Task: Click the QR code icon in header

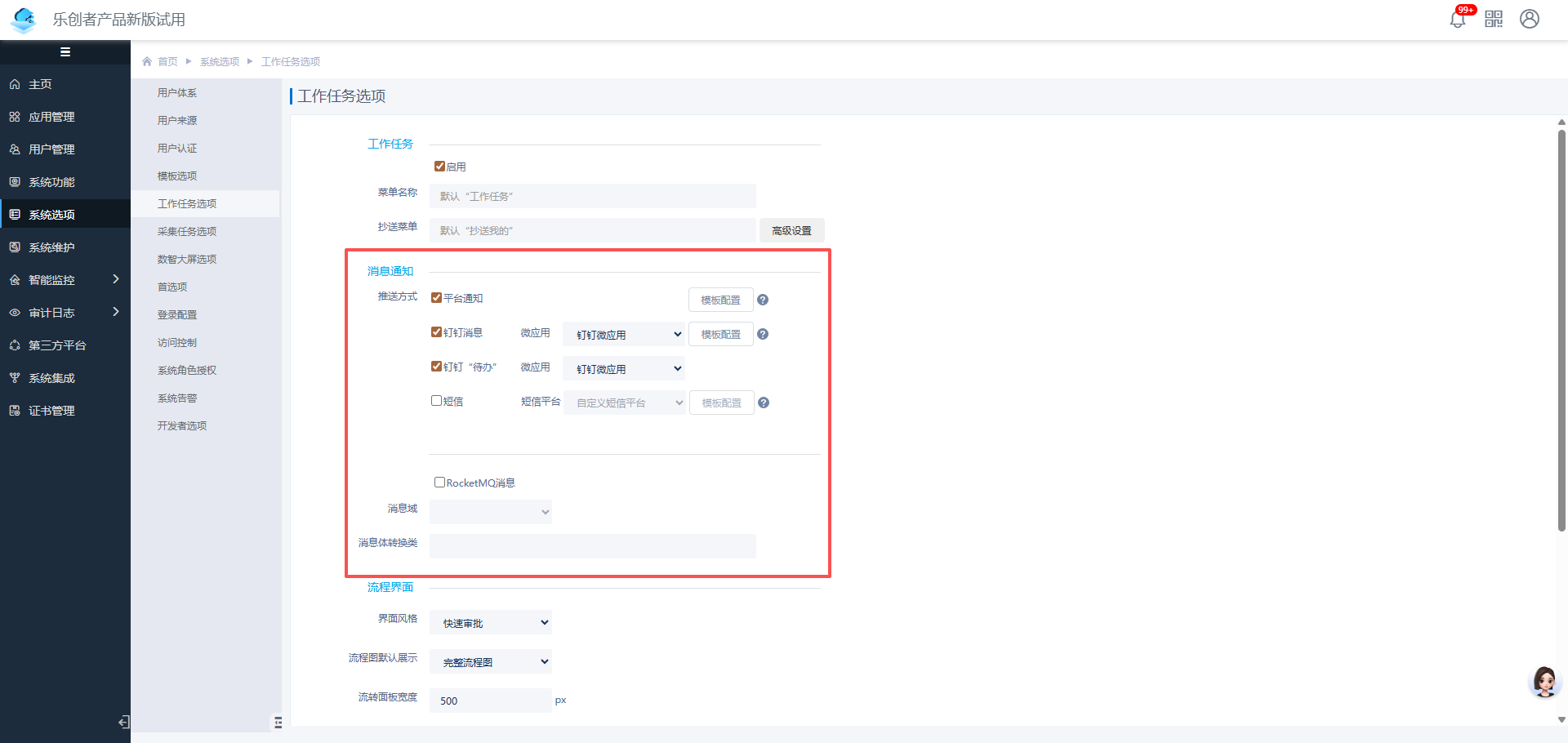Action: [1494, 19]
